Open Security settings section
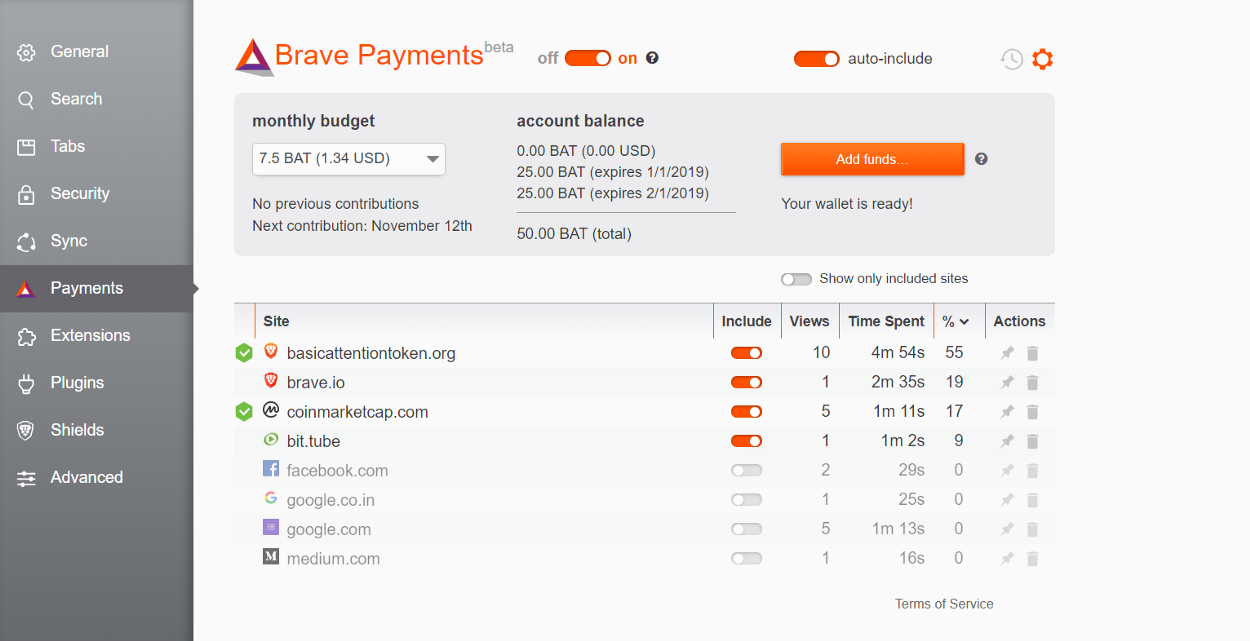 [x=96, y=194]
